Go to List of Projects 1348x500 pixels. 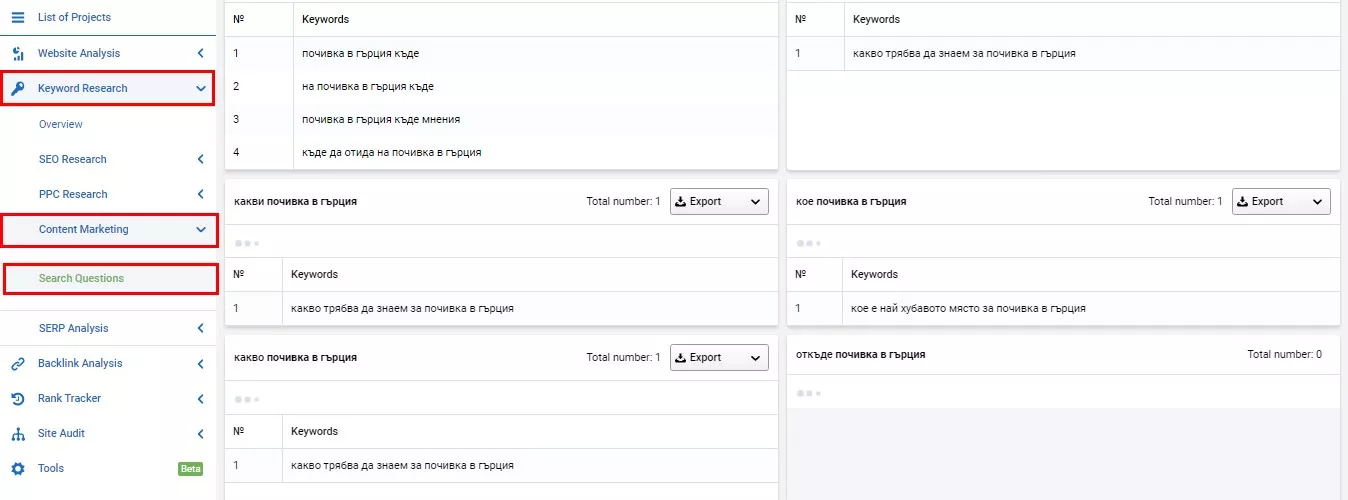74,17
